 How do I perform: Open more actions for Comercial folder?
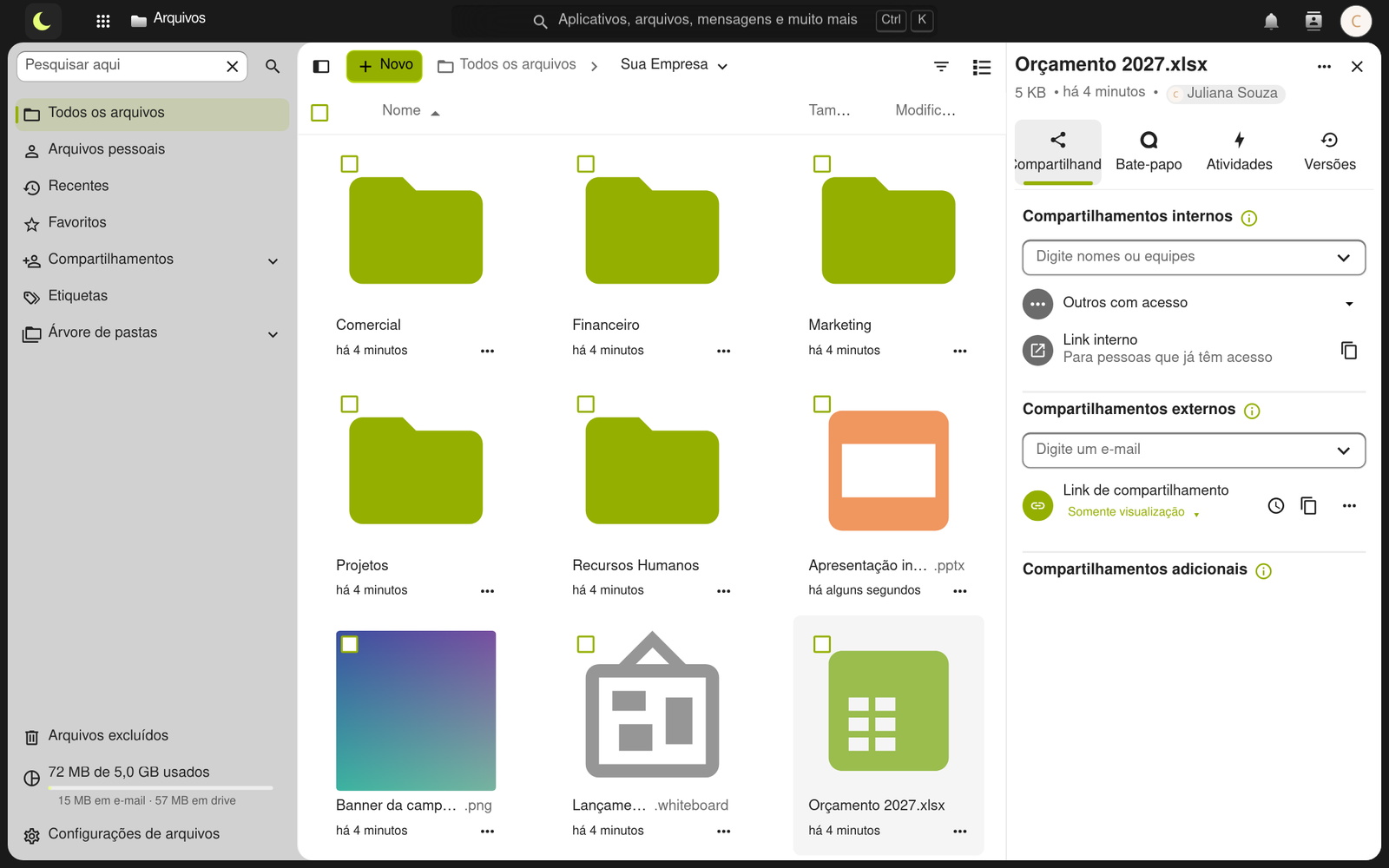(x=487, y=351)
